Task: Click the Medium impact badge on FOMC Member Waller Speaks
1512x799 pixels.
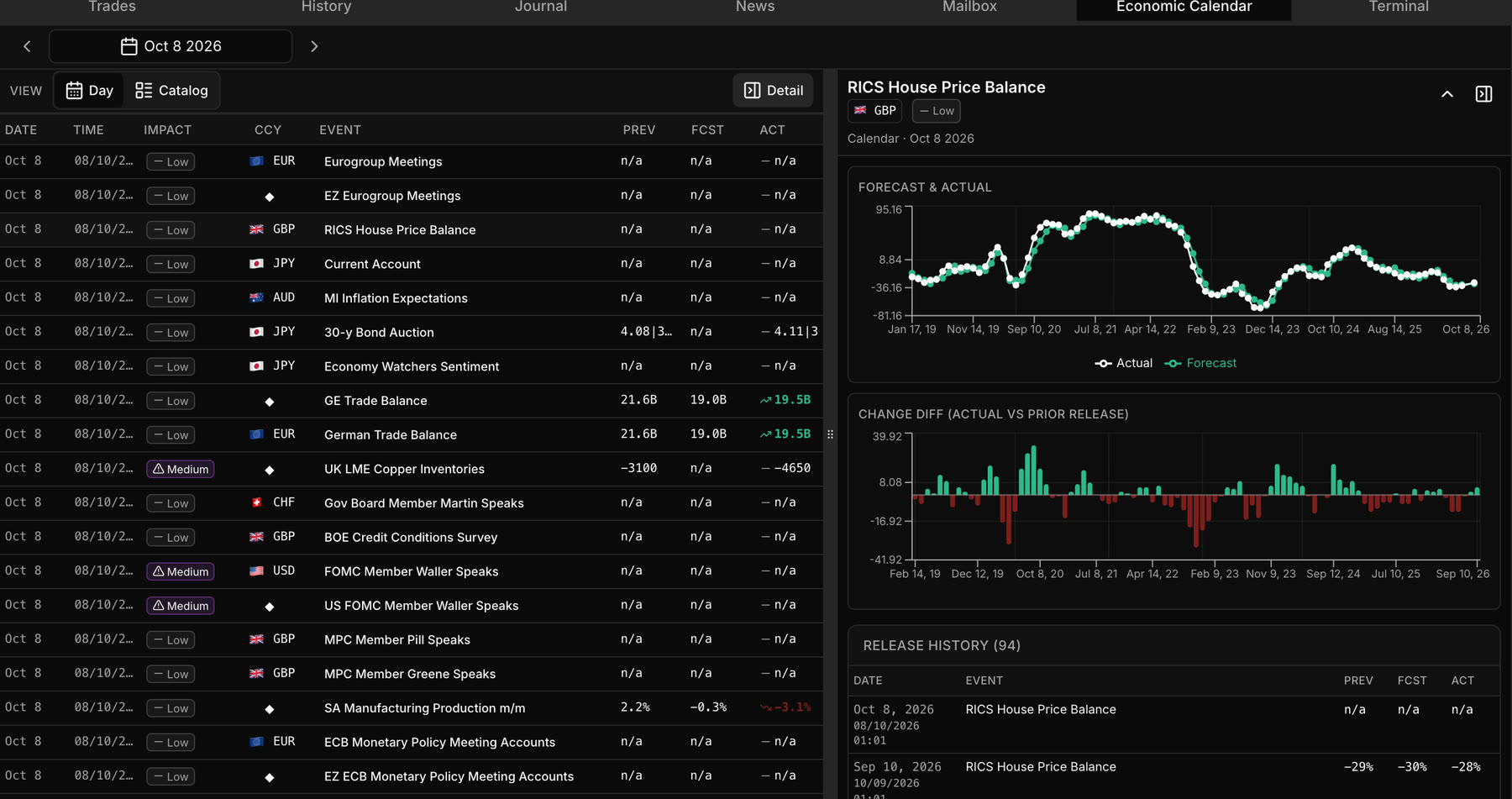Action: (181, 571)
